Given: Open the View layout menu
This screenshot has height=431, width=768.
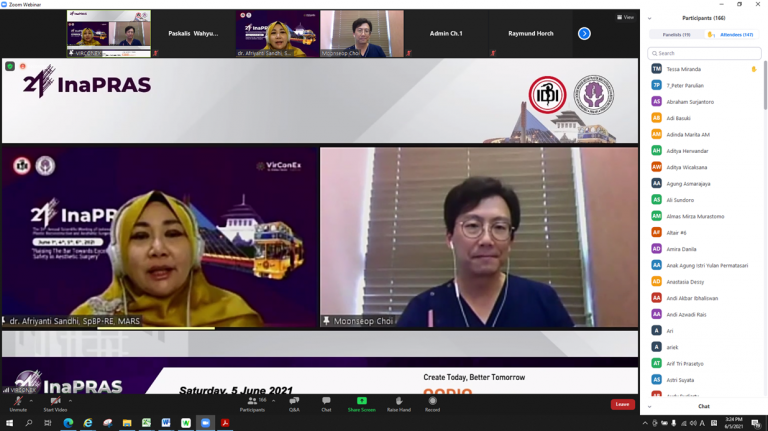Looking at the screenshot, I should [625, 17].
